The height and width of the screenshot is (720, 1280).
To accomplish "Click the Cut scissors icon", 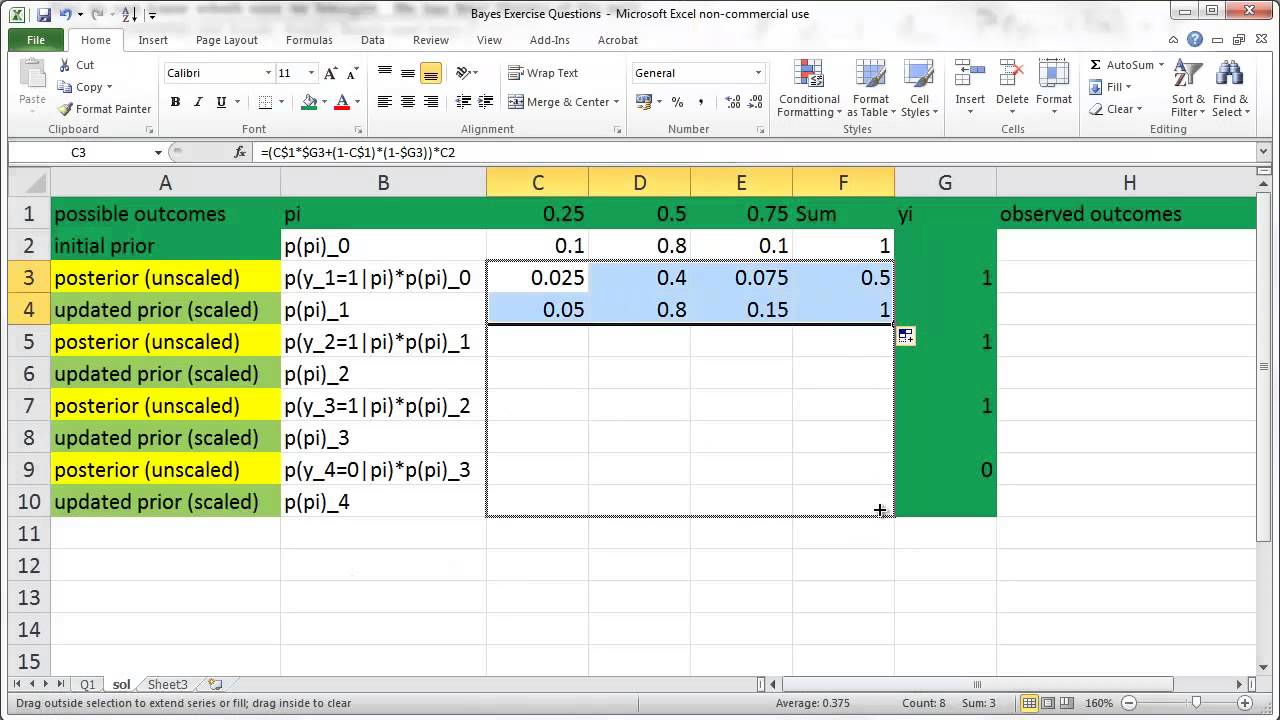I will click(x=65, y=65).
